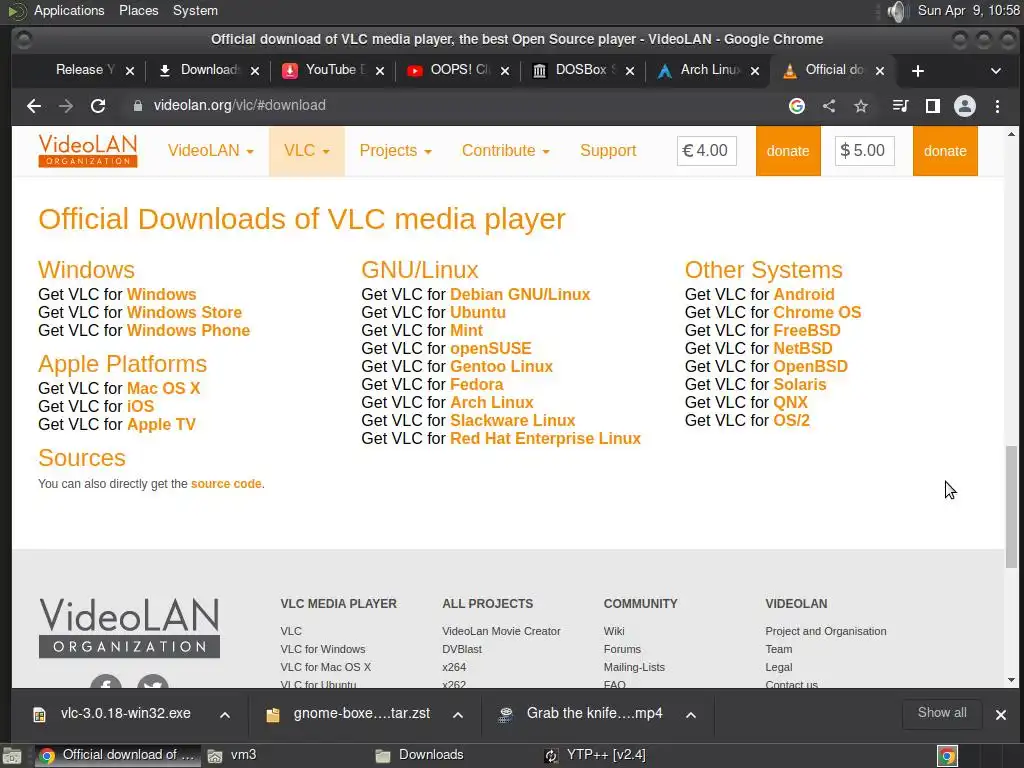Click the volume speaker icon
Image resolution: width=1024 pixels, height=768 pixels.
click(x=898, y=11)
